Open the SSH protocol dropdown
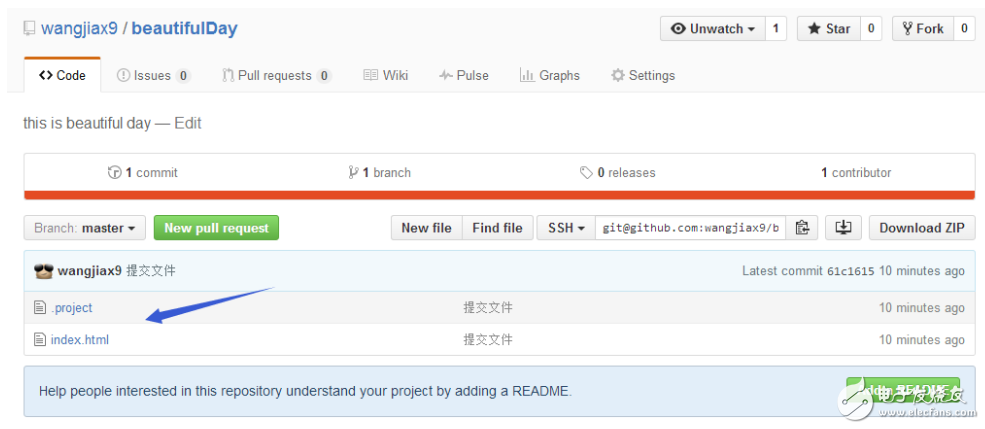Viewport: 985px width, 429px height. pyautogui.click(x=566, y=228)
